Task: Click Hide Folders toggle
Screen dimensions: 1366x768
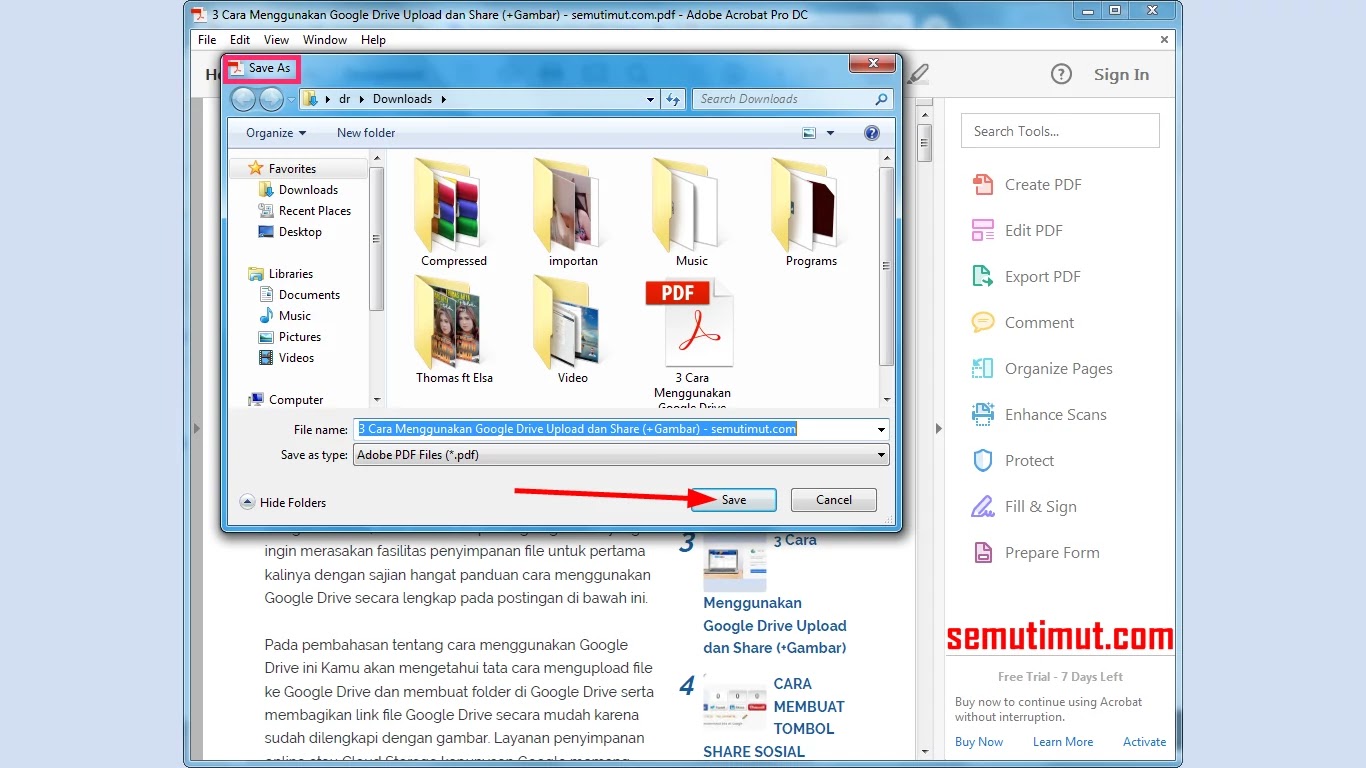Action: tap(283, 502)
